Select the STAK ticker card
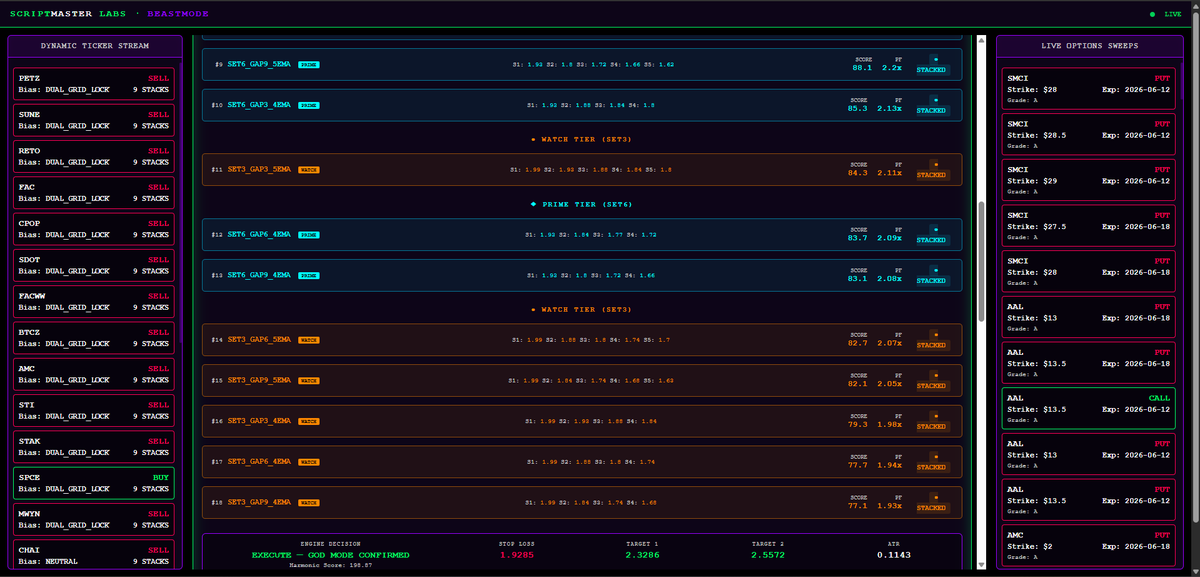 click(94, 446)
